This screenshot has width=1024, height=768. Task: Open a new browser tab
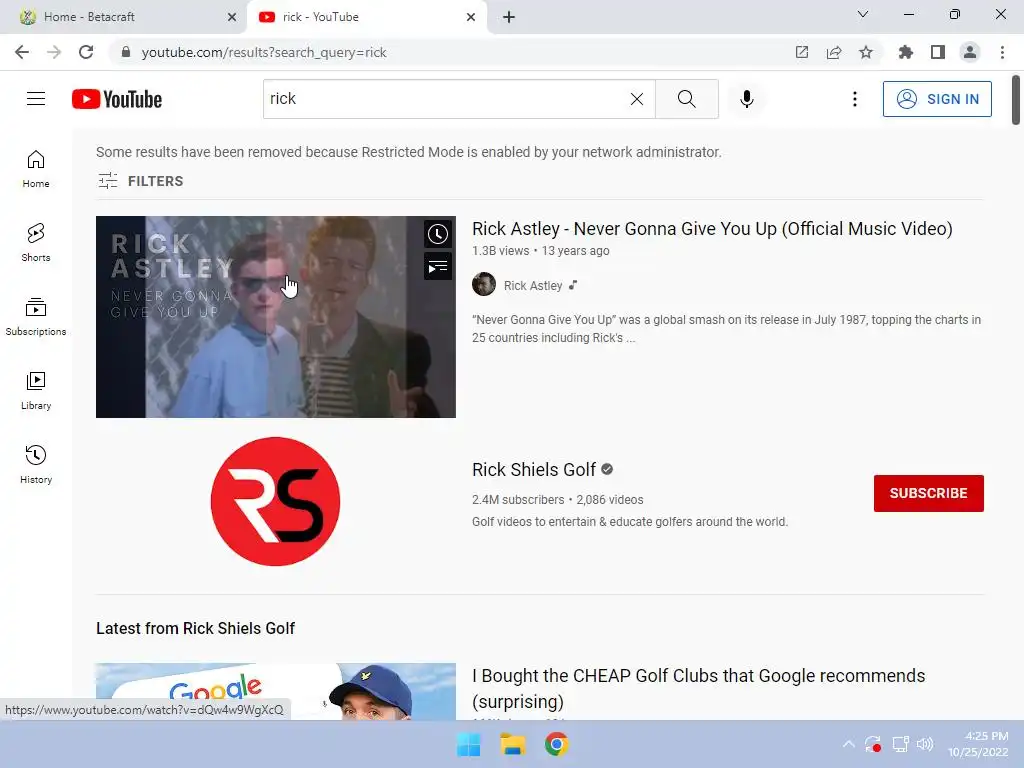(x=509, y=17)
